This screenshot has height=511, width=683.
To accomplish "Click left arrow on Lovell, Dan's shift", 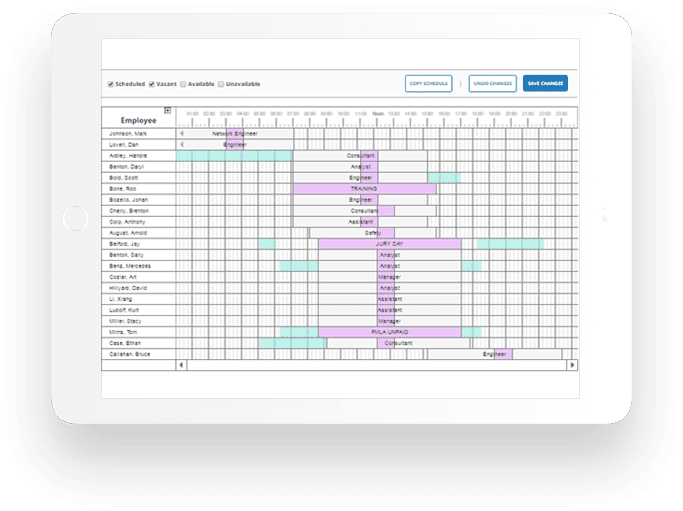I will coord(182,145).
